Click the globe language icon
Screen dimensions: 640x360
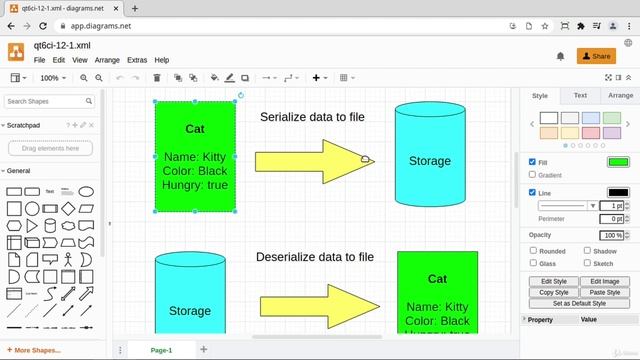pos(628,43)
